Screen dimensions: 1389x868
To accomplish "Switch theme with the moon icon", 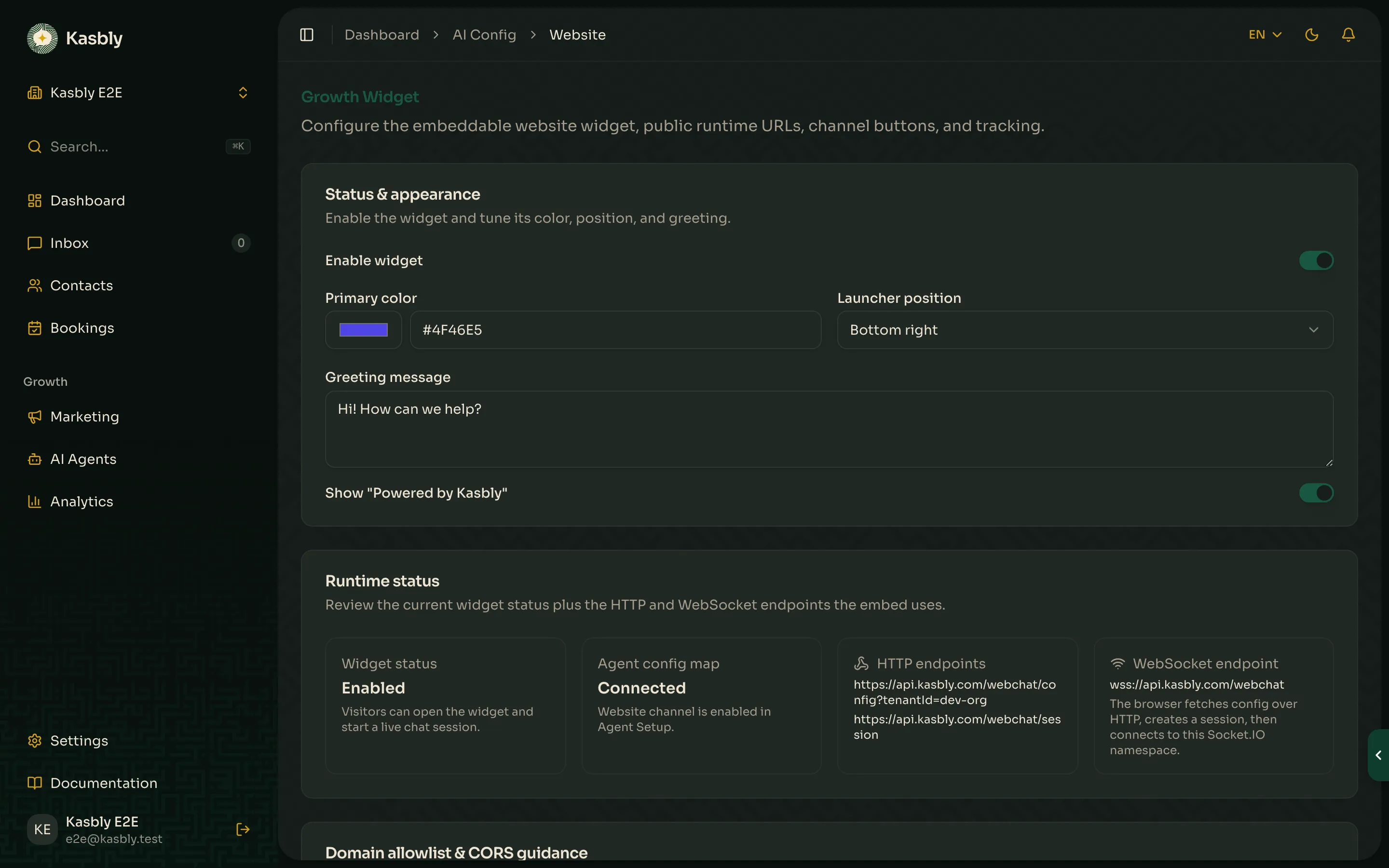I will click(1311, 35).
